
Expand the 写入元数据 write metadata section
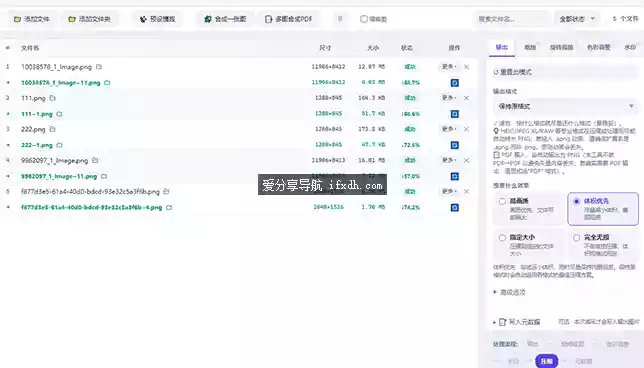pos(517,322)
